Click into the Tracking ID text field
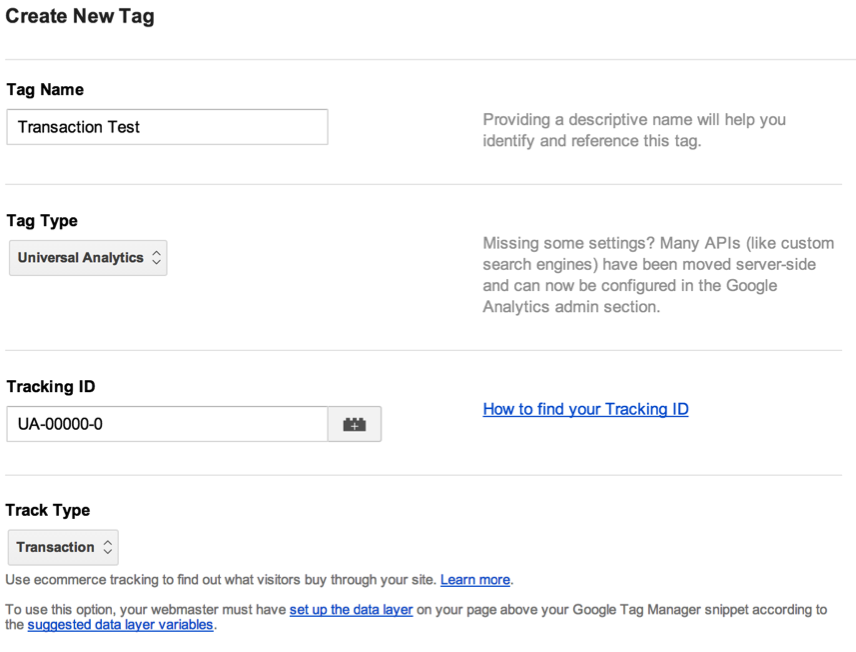Viewport: 856px width, 652px height. (x=167, y=424)
